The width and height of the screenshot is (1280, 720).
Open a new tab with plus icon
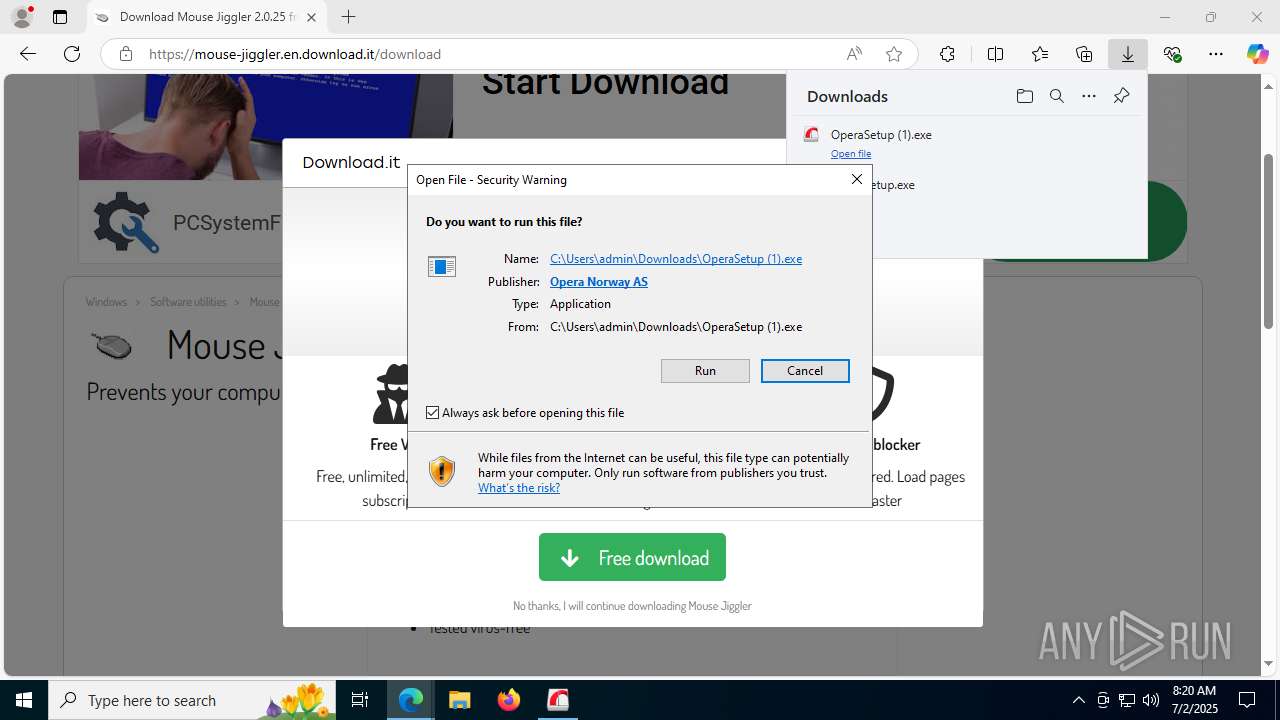point(348,17)
